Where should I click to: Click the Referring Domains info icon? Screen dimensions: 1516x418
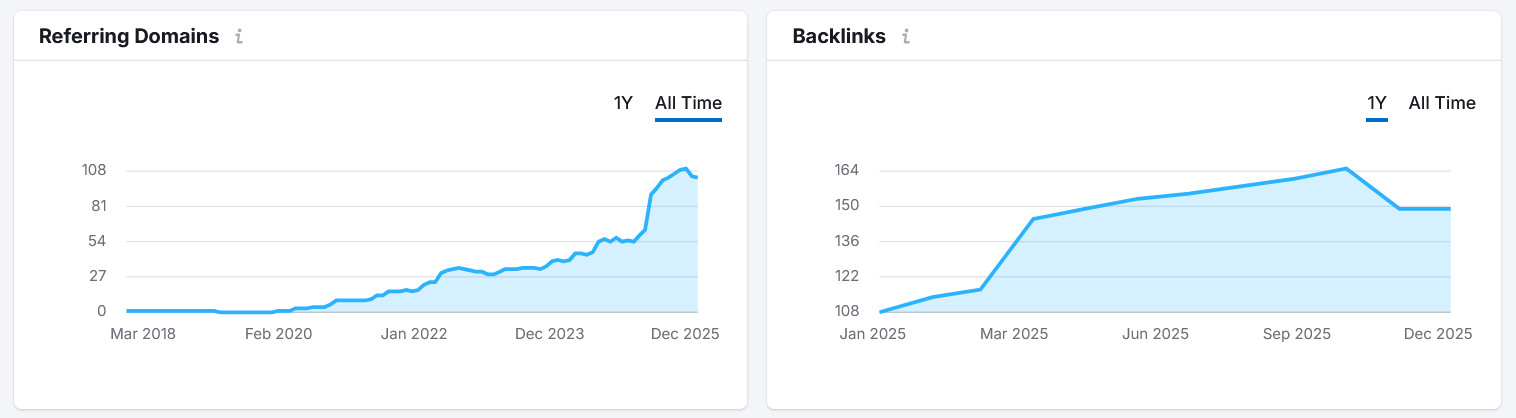point(239,37)
